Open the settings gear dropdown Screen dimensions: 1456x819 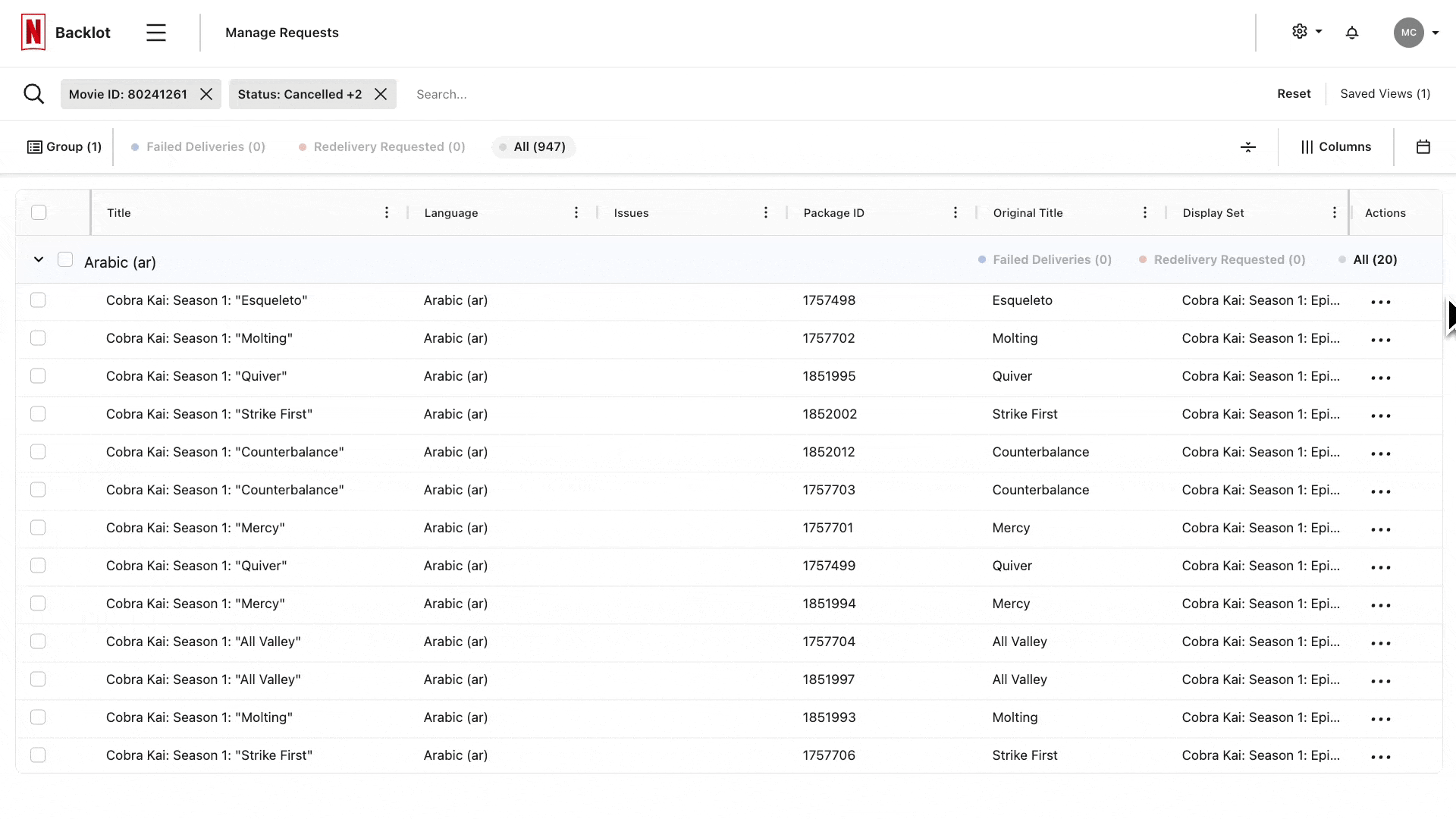1305,32
